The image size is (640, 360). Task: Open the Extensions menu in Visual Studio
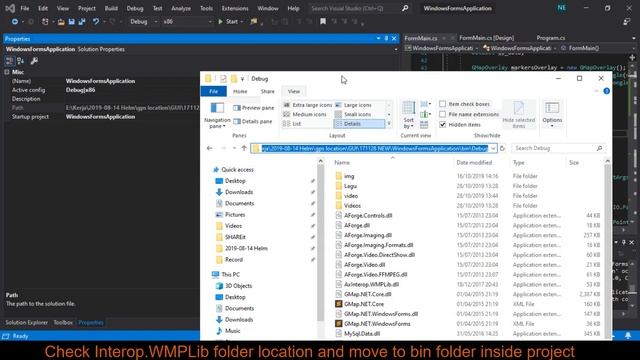(235, 8)
